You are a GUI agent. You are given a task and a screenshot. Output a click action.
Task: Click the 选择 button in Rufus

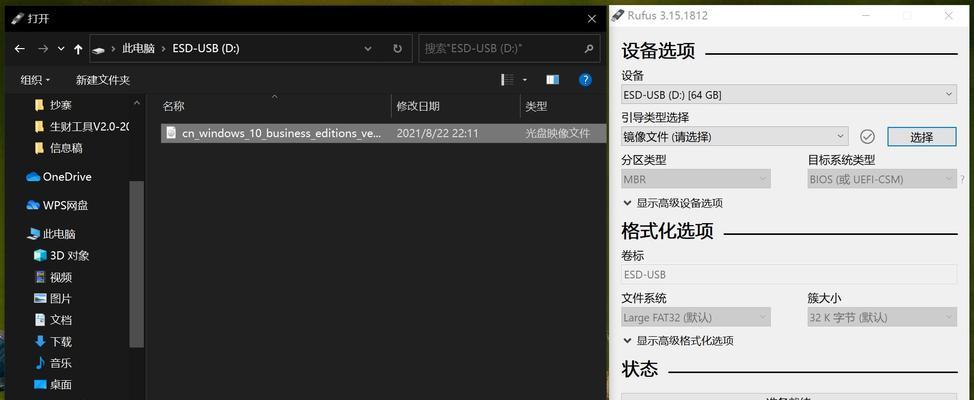922,137
